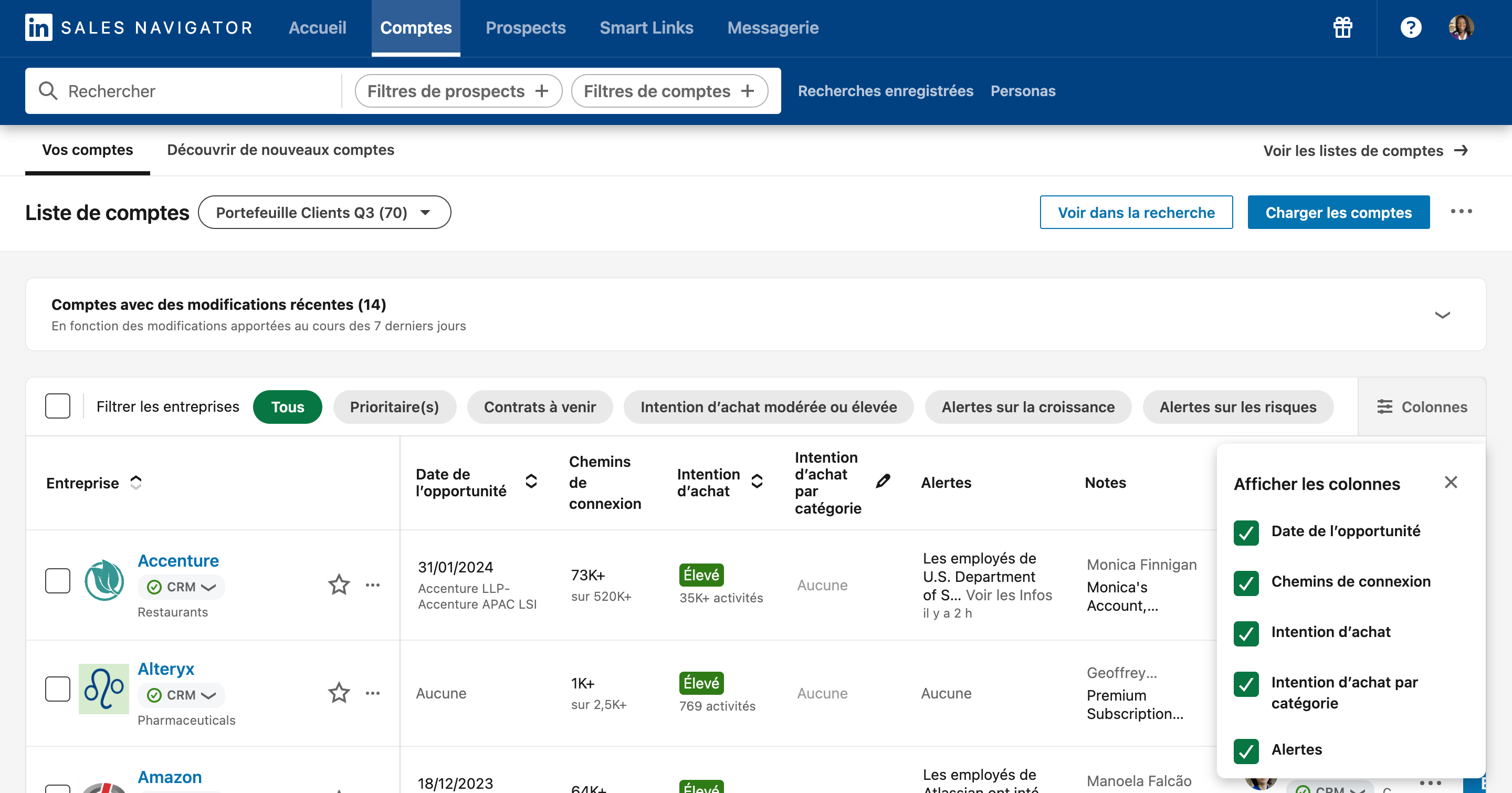This screenshot has width=1512, height=793.
Task: Go to Accueil in top navigation
Action: click(318, 28)
